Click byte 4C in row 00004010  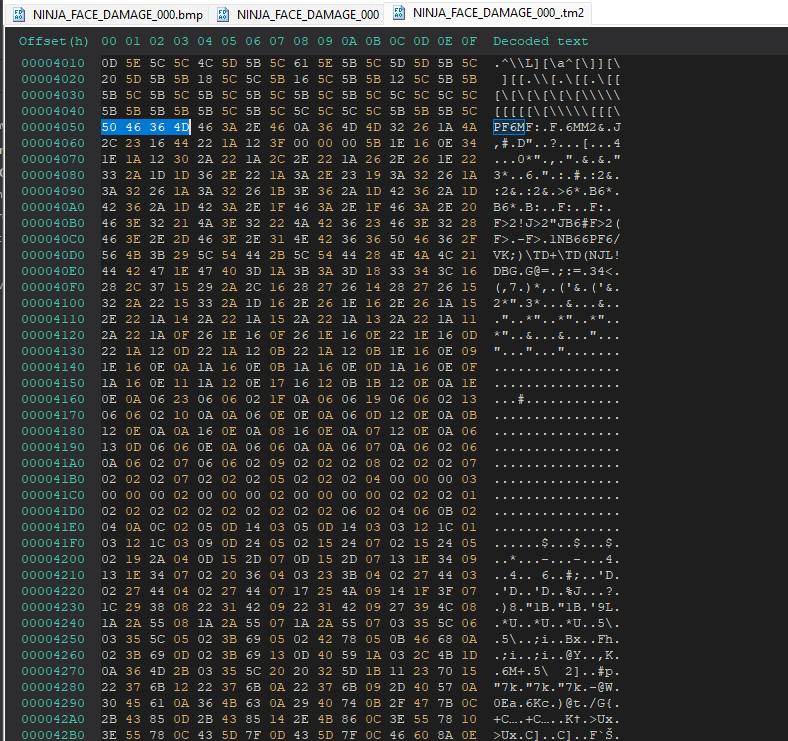[205, 63]
